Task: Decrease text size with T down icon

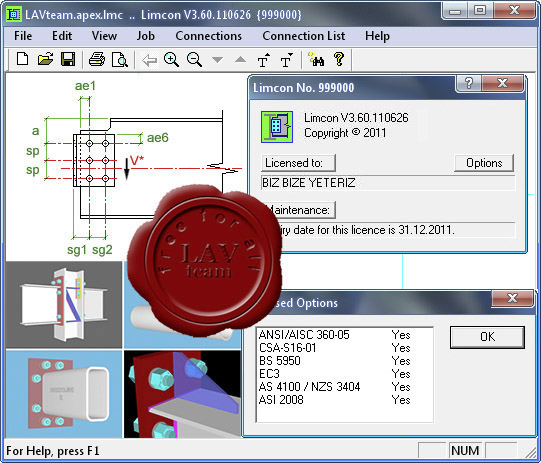Action: point(286,60)
